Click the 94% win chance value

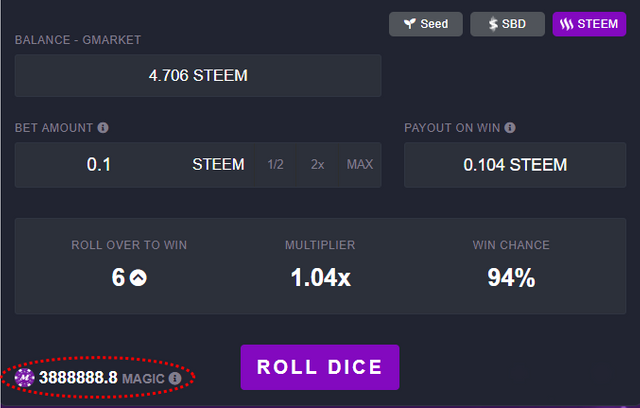click(510, 278)
